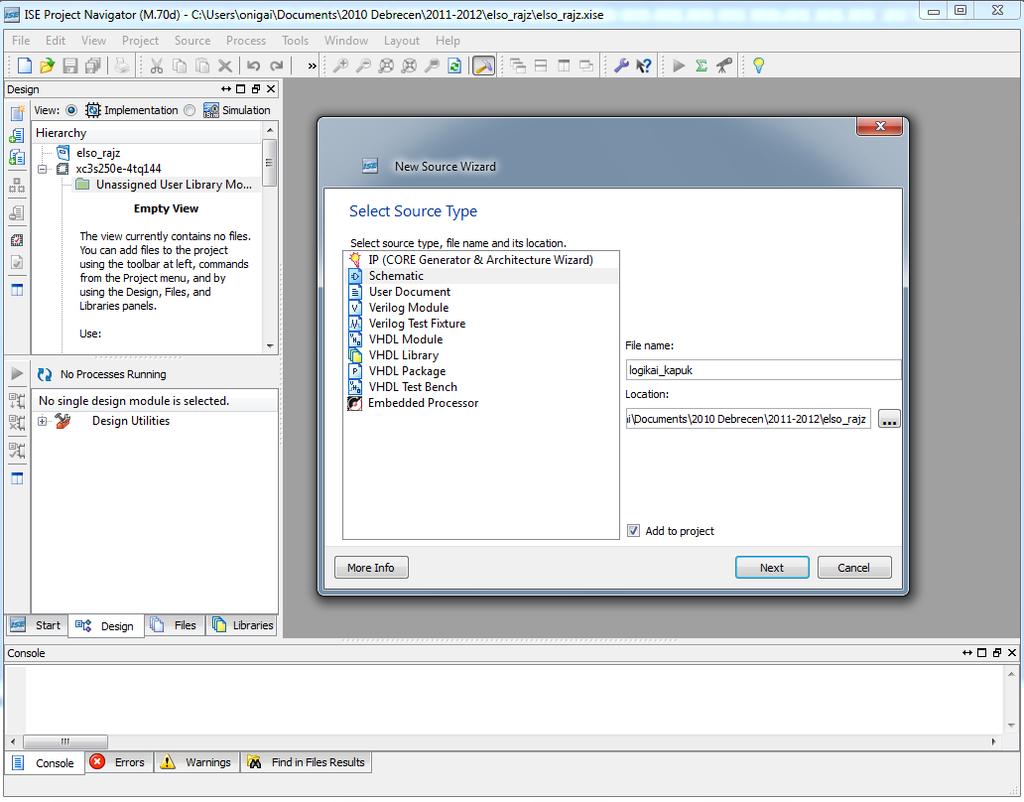The image size is (1024, 802).
Task: Switch to the Libraries tab
Action: pyautogui.click(x=242, y=626)
